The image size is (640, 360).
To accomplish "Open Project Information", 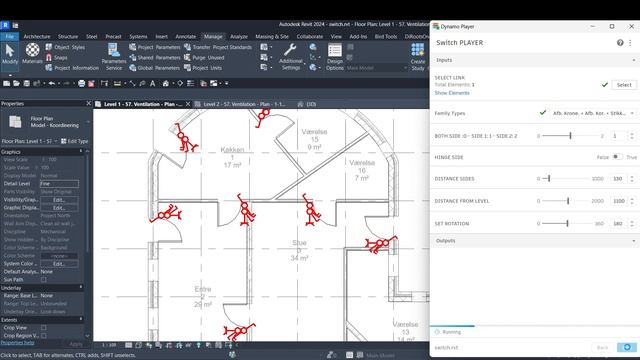I will (72, 68).
